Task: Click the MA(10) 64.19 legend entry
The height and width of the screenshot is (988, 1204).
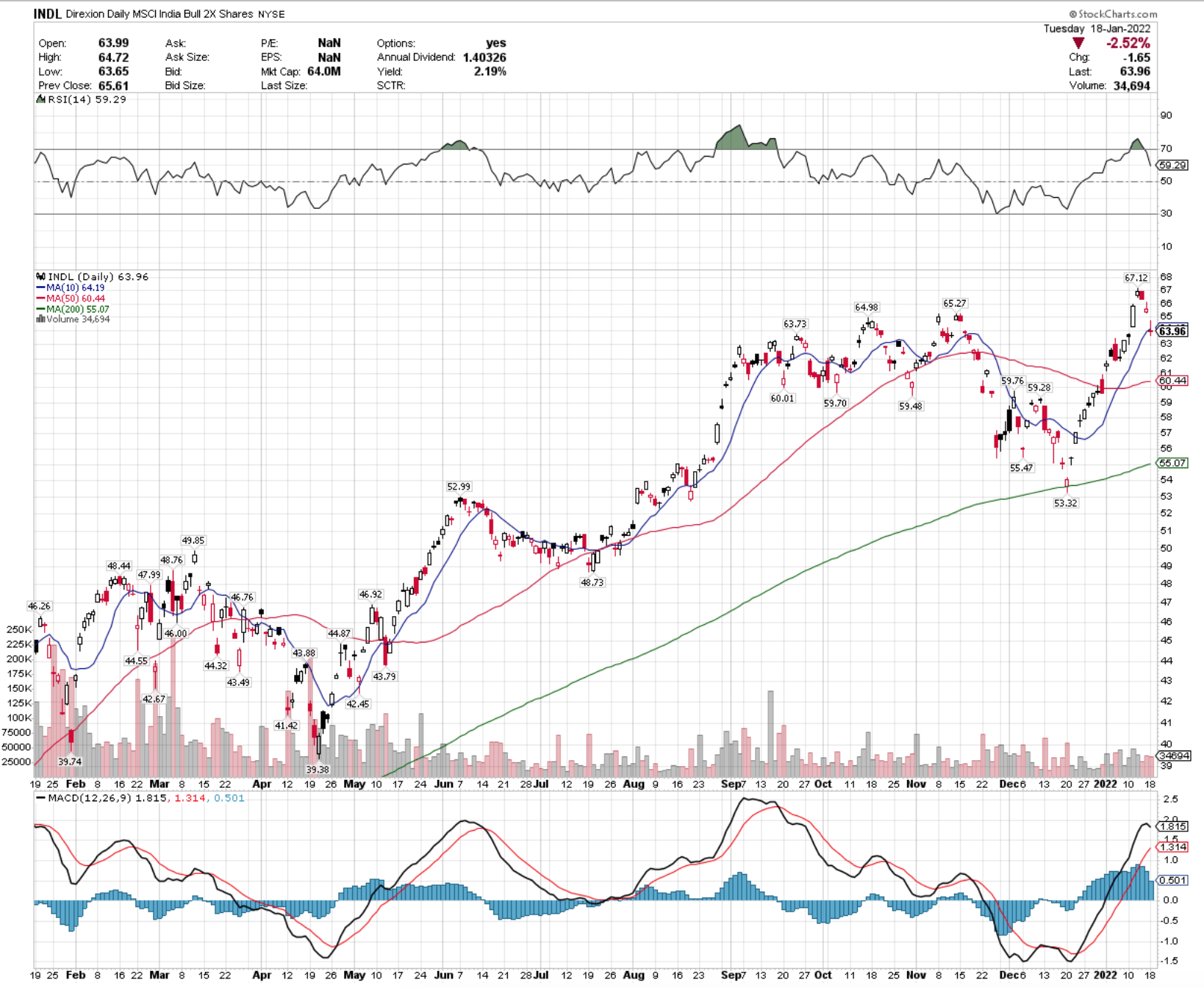Action: (x=71, y=287)
